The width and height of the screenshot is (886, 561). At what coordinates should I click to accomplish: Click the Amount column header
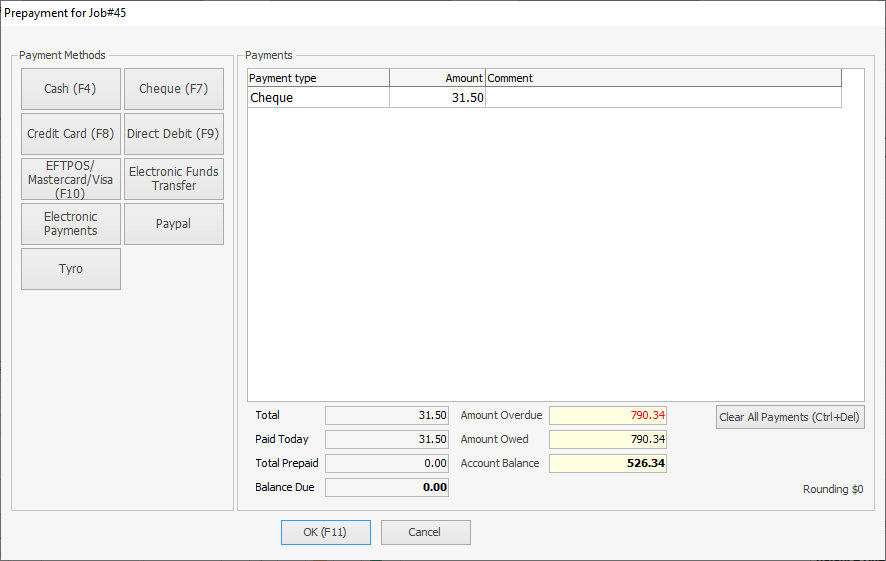[437, 78]
